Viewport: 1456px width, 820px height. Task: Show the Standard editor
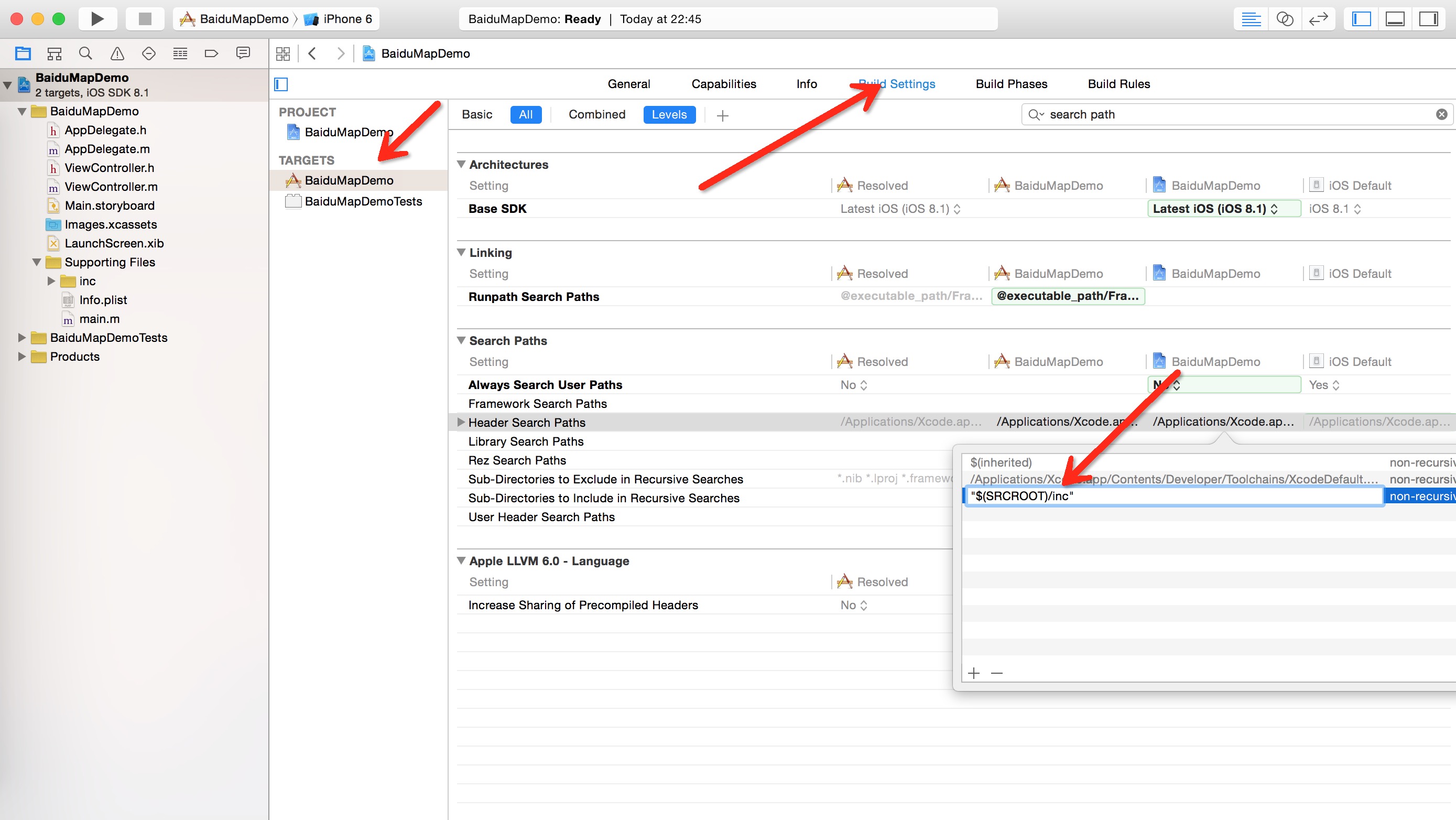coord(1251,19)
